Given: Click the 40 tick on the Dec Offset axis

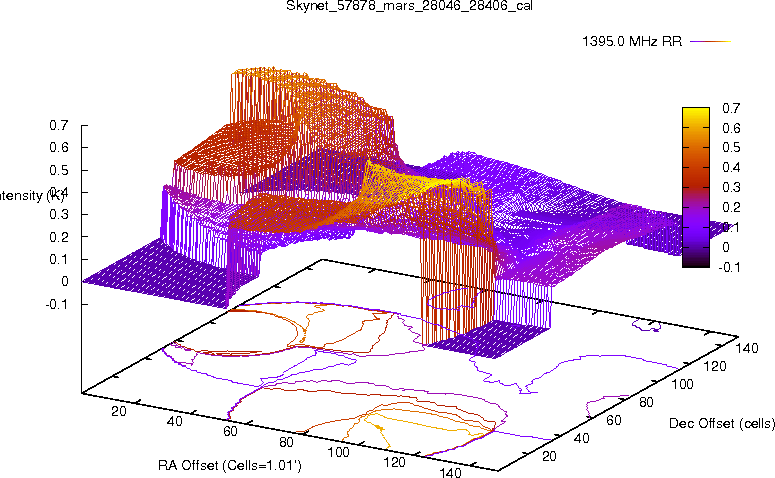Looking at the screenshot, I should coord(581,438).
